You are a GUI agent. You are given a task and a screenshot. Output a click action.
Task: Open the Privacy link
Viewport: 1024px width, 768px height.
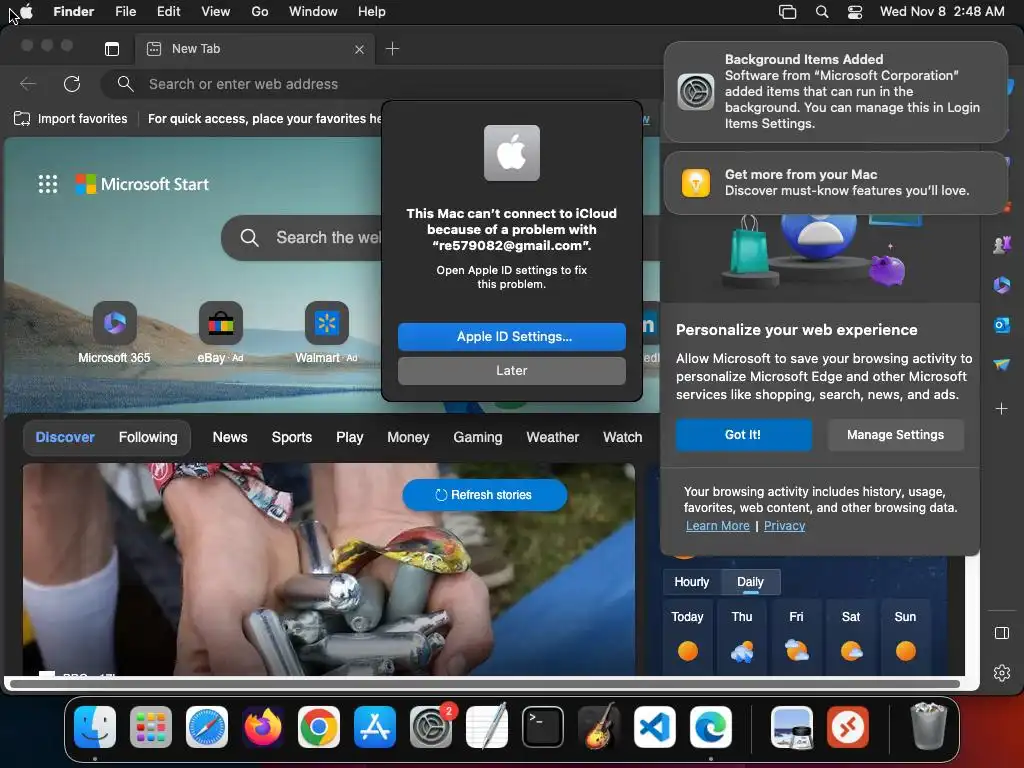pyautogui.click(x=784, y=526)
